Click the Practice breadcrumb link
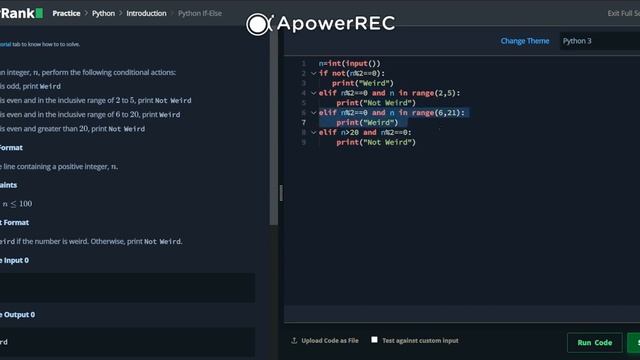This screenshot has width=640, height=360. coord(66,13)
